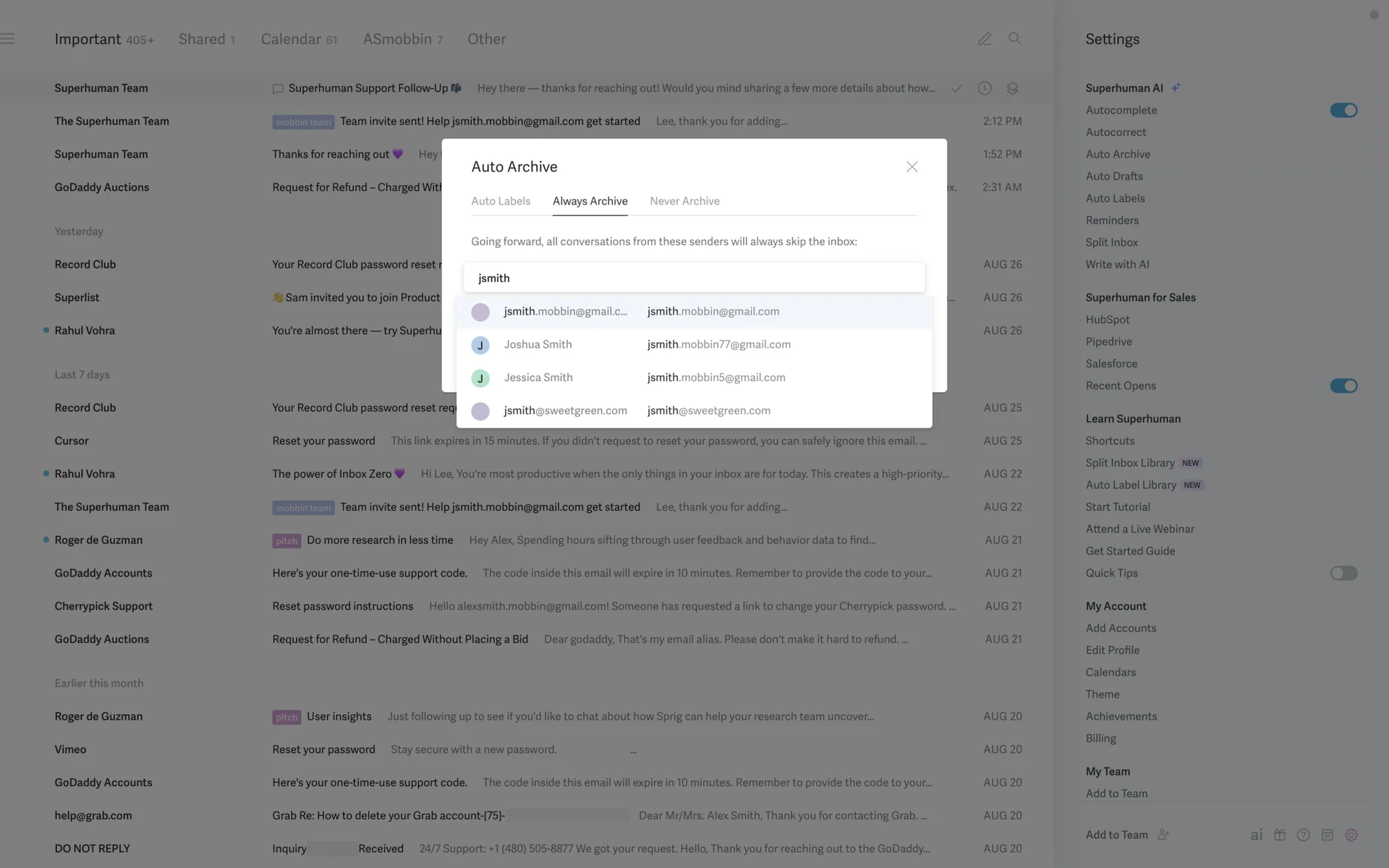
Task: Enable the Quick Tips toggle
Action: point(1343,573)
